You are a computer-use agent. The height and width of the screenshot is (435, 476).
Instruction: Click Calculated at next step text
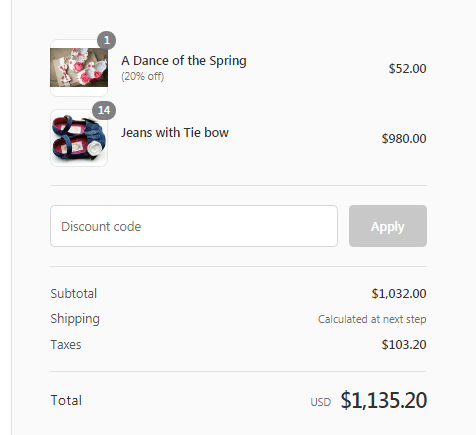[x=372, y=319]
